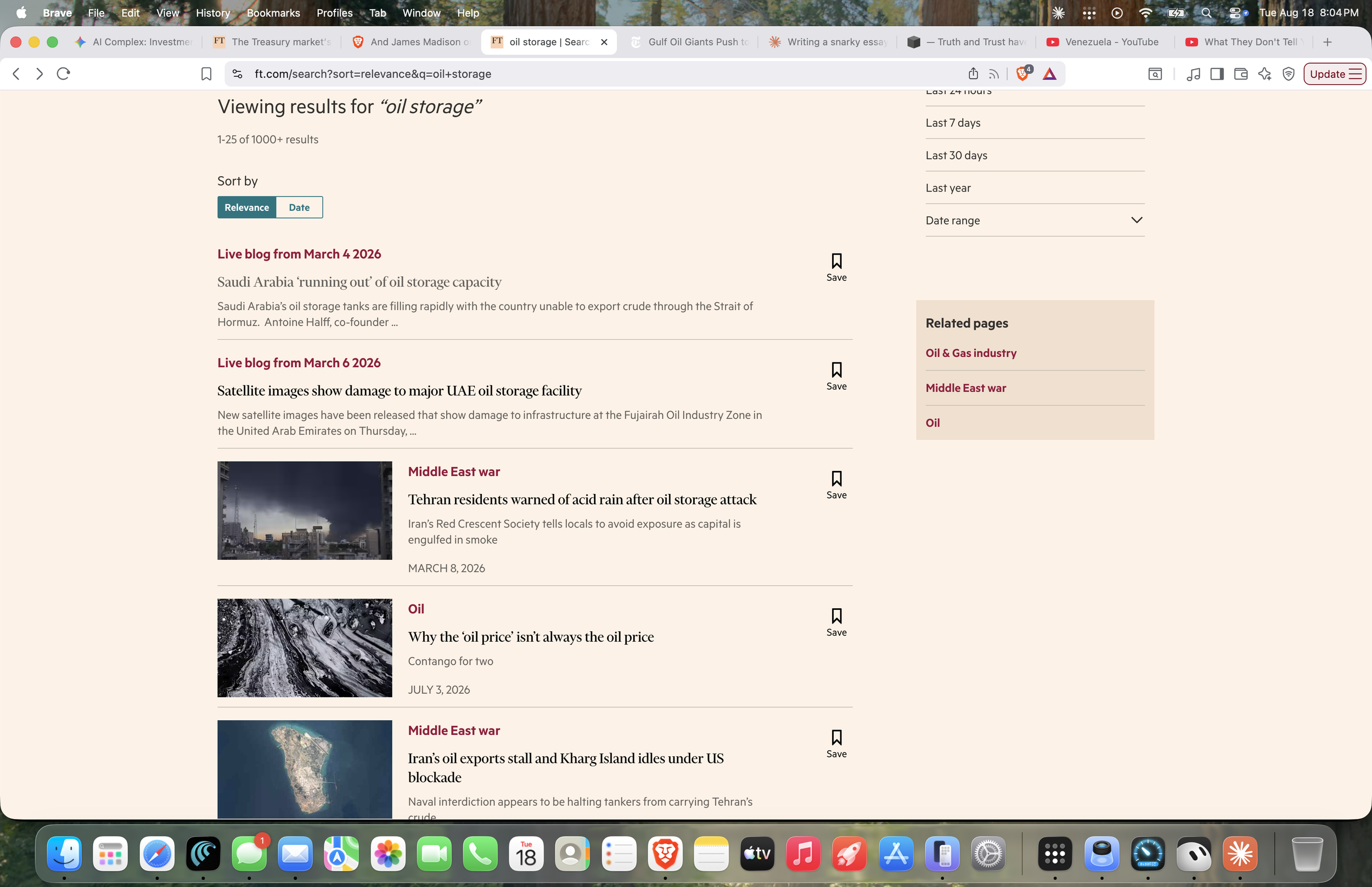
Task: Open the Oil & Gas industry related page
Action: pos(971,353)
